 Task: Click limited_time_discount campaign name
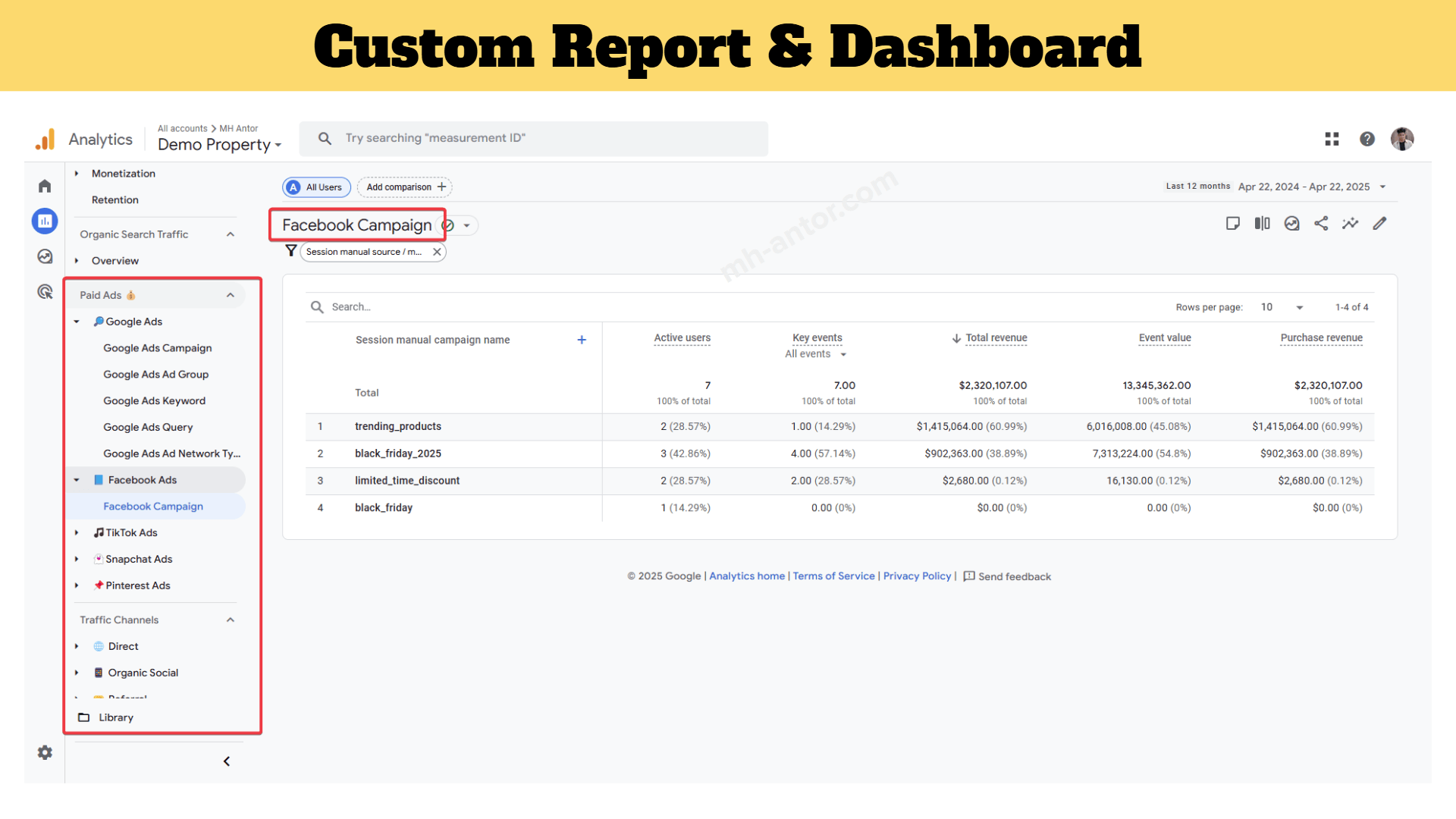pos(407,481)
